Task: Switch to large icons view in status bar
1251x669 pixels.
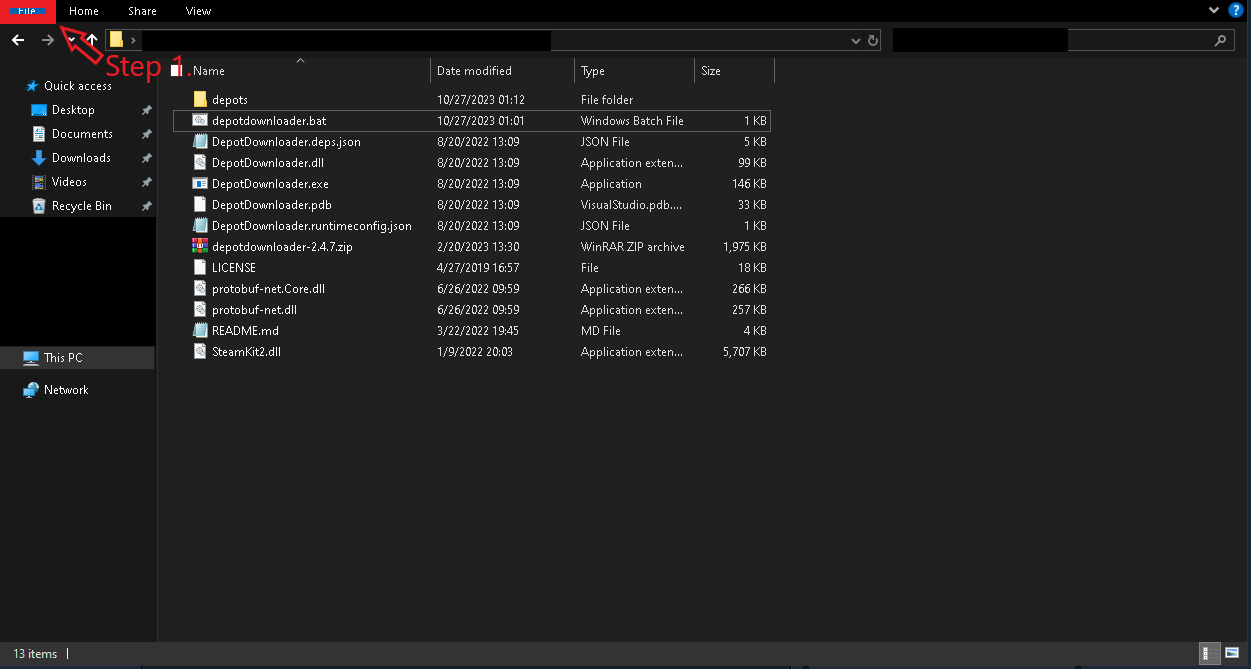Action: (x=1232, y=653)
